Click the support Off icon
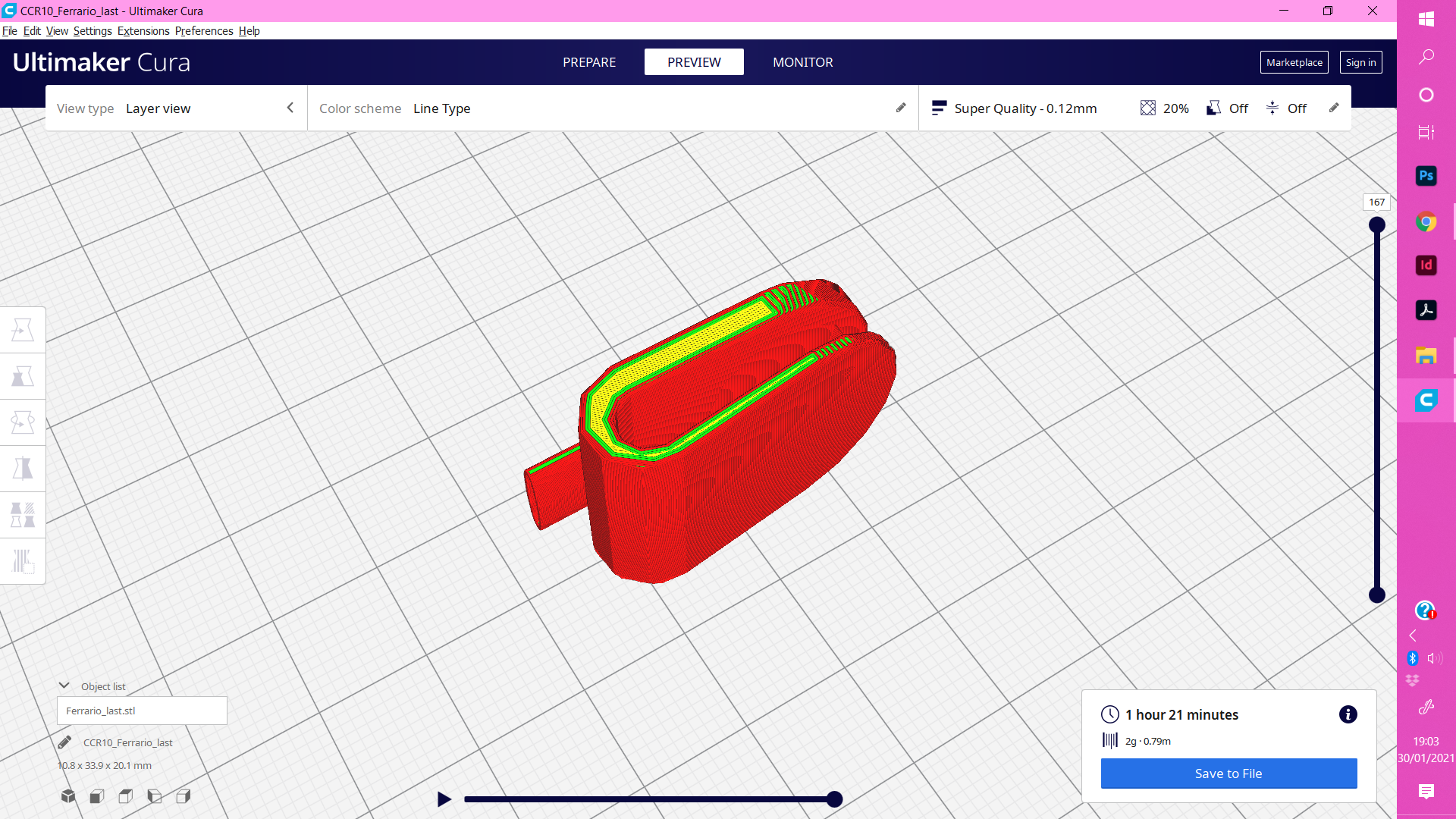 [1214, 108]
